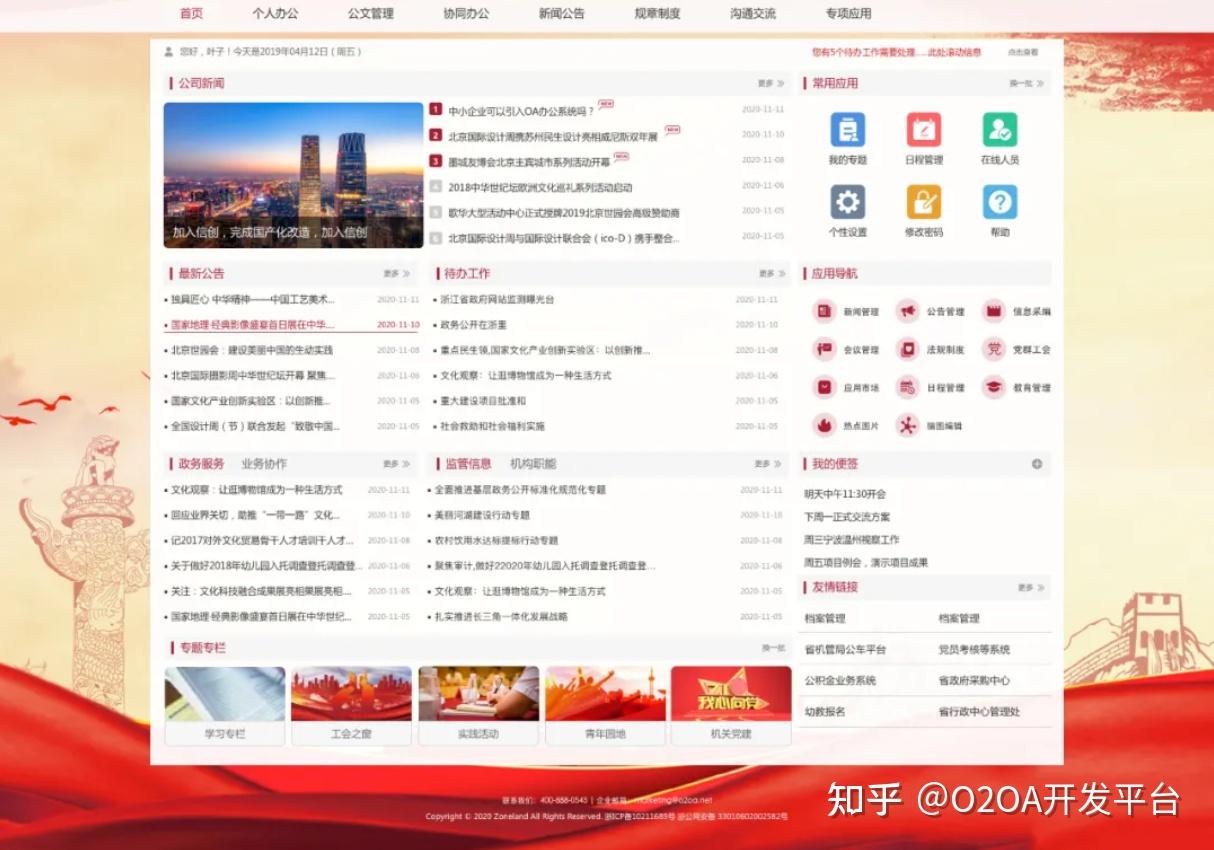This screenshot has height=850, width=1214.
Task: Launch 法规制度 from 应用导航
Action: [x=930, y=350]
